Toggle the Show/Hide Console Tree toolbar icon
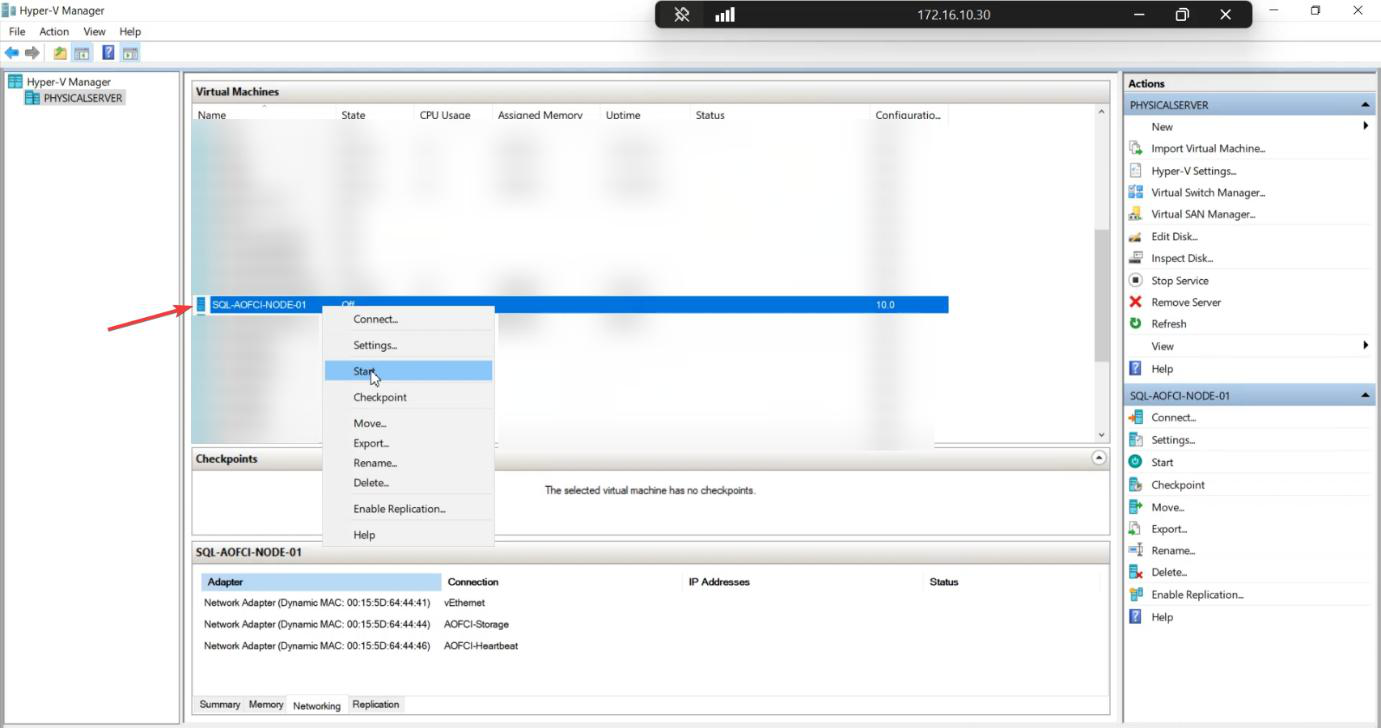 [82, 53]
